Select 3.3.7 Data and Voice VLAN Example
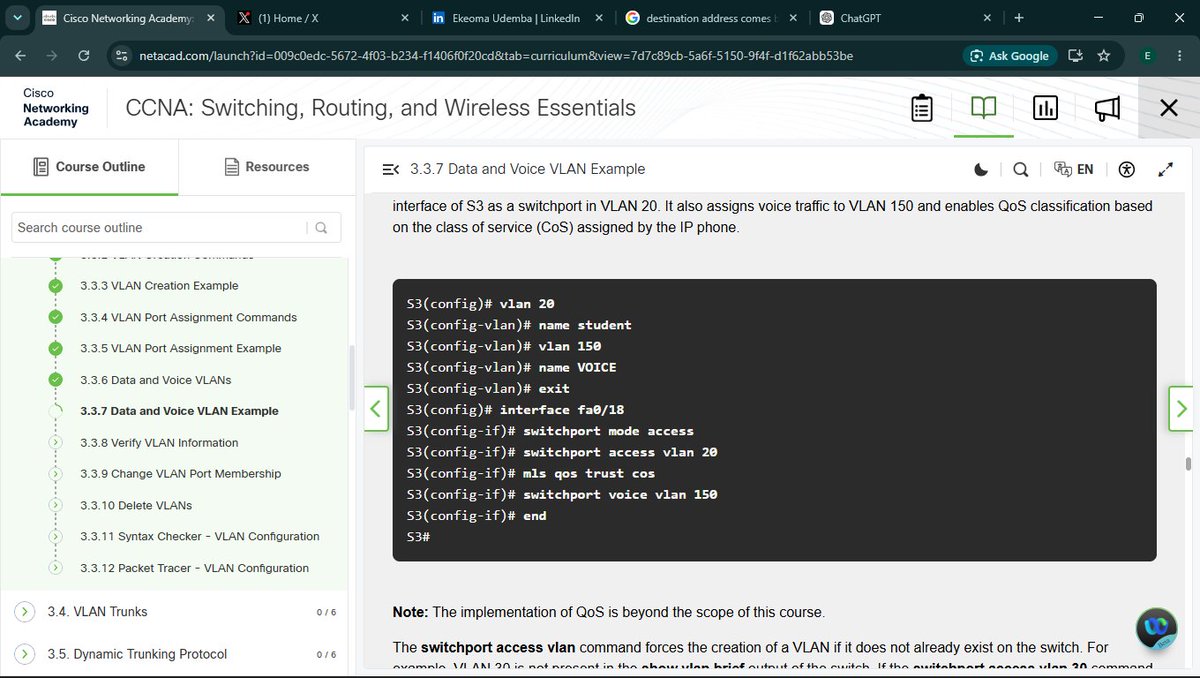The height and width of the screenshot is (678, 1200). 179,411
